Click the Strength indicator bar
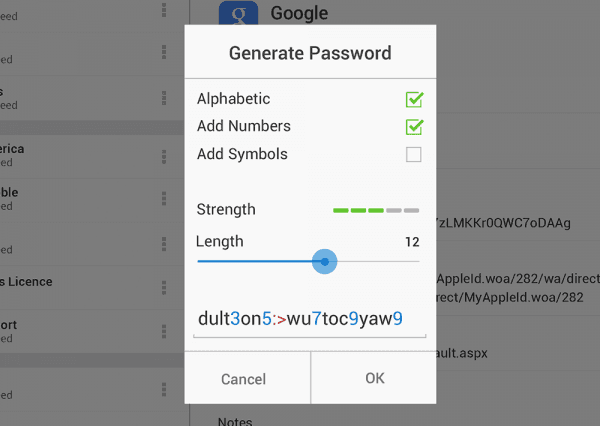Viewport: 600px width, 426px height. tap(376, 210)
